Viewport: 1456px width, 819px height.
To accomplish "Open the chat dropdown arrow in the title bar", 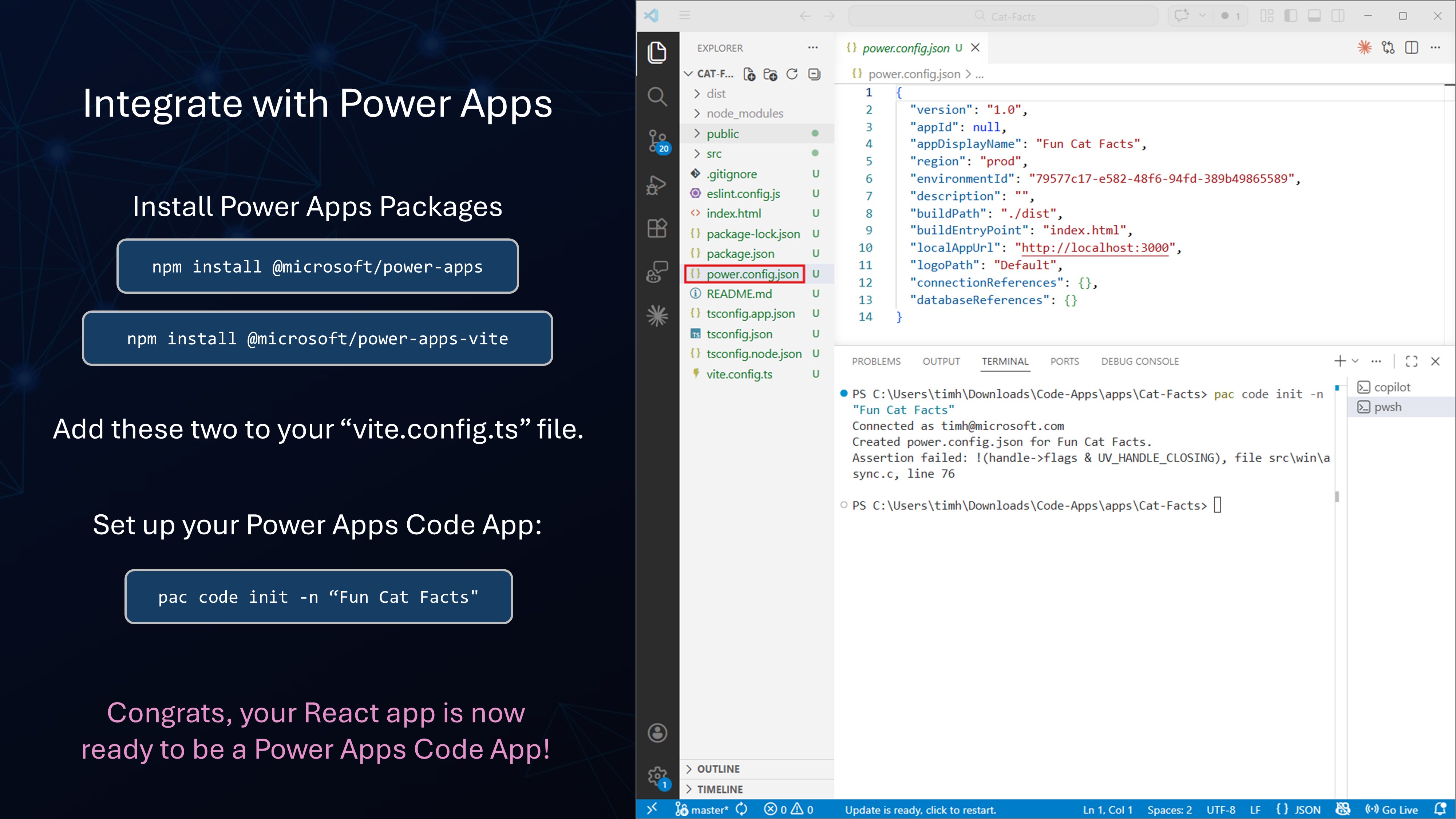I will coord(1202,16).
